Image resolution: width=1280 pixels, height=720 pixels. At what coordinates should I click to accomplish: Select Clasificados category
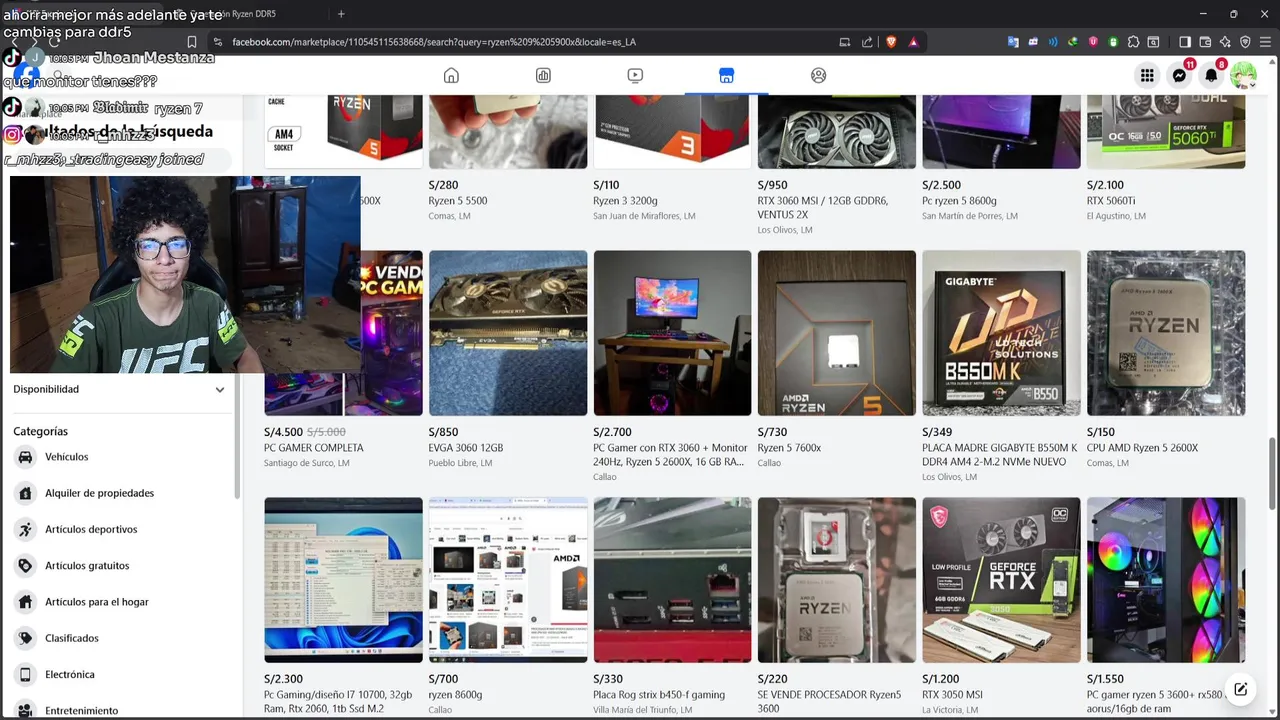[72, 638]
